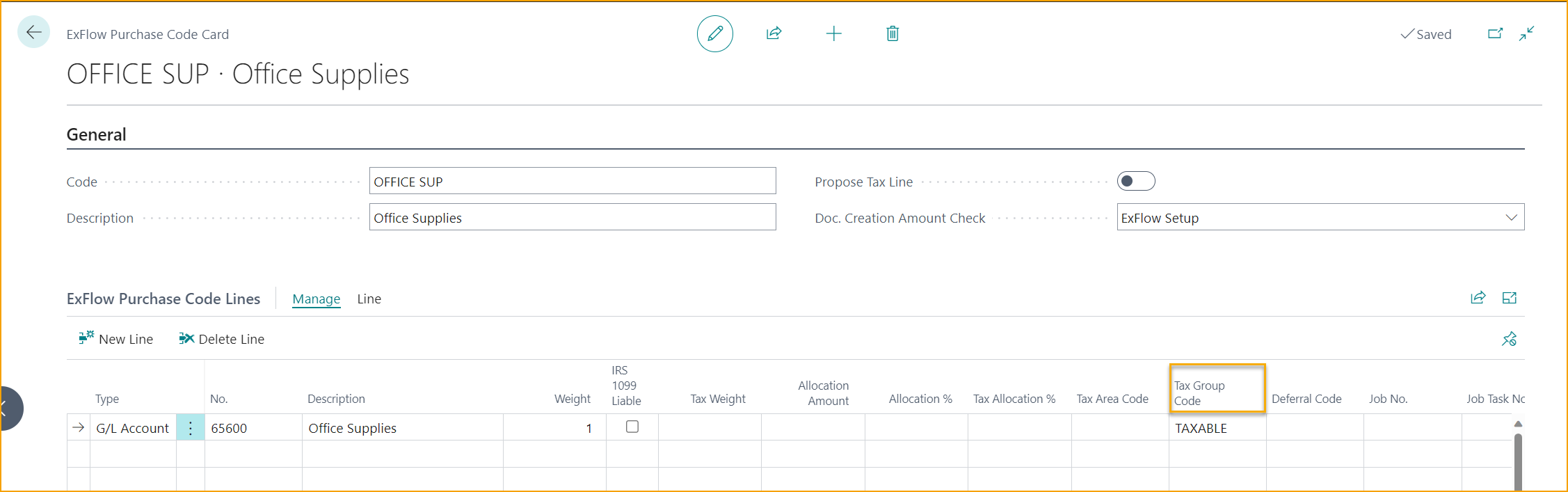Expand the side pane at left edge

click(8, 408)
